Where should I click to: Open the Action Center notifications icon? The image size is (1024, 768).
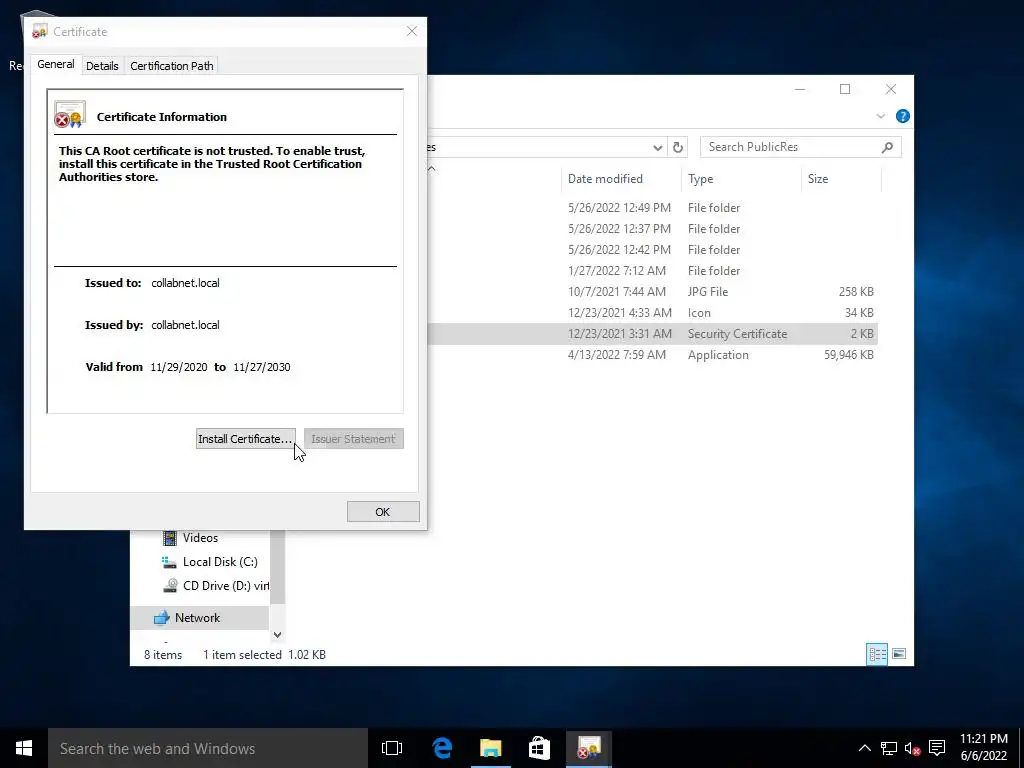(x=937, y=748)
